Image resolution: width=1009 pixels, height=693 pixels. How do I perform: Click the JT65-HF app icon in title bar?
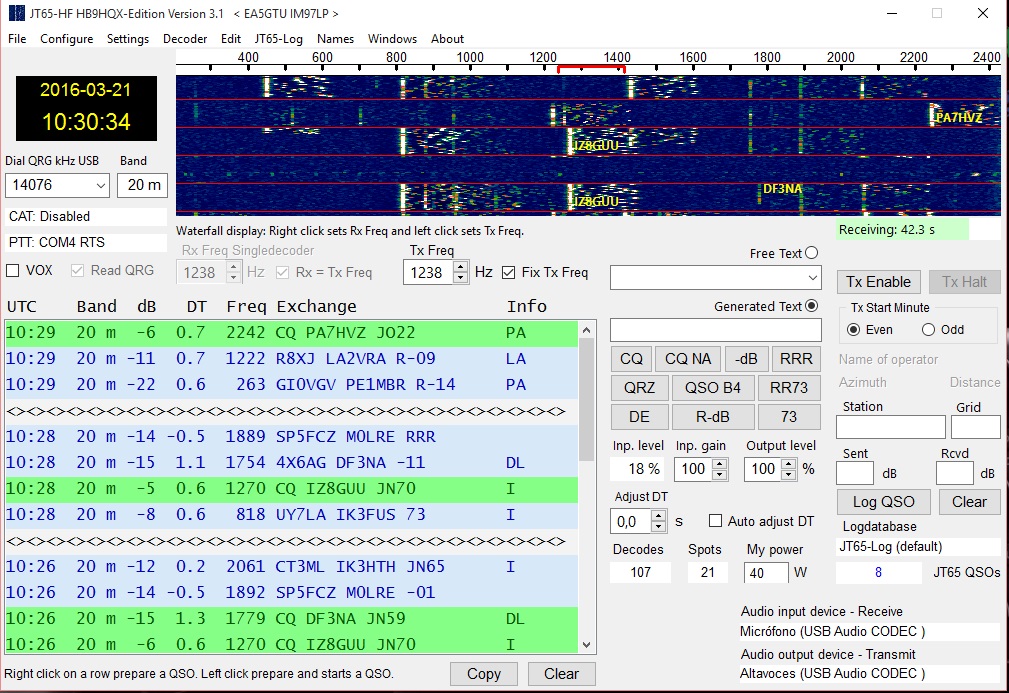click(x=15, y=14)
